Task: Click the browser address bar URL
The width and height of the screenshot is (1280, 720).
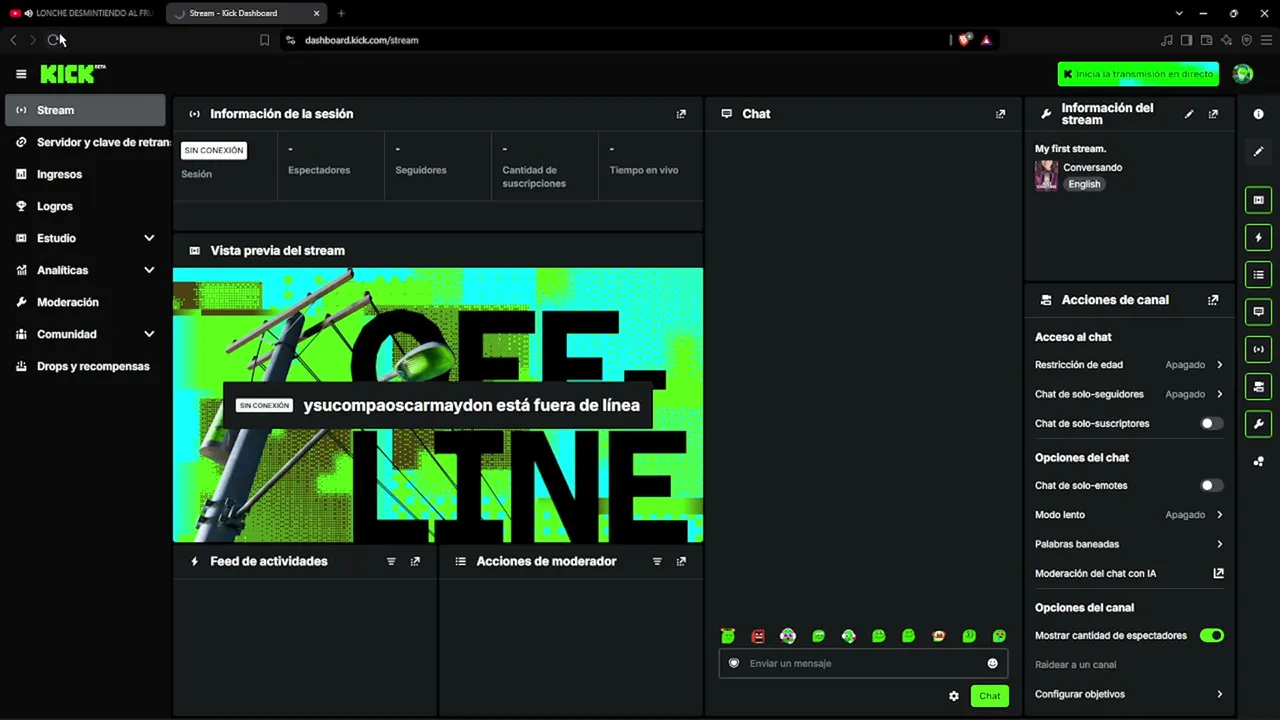Action: 362,40
